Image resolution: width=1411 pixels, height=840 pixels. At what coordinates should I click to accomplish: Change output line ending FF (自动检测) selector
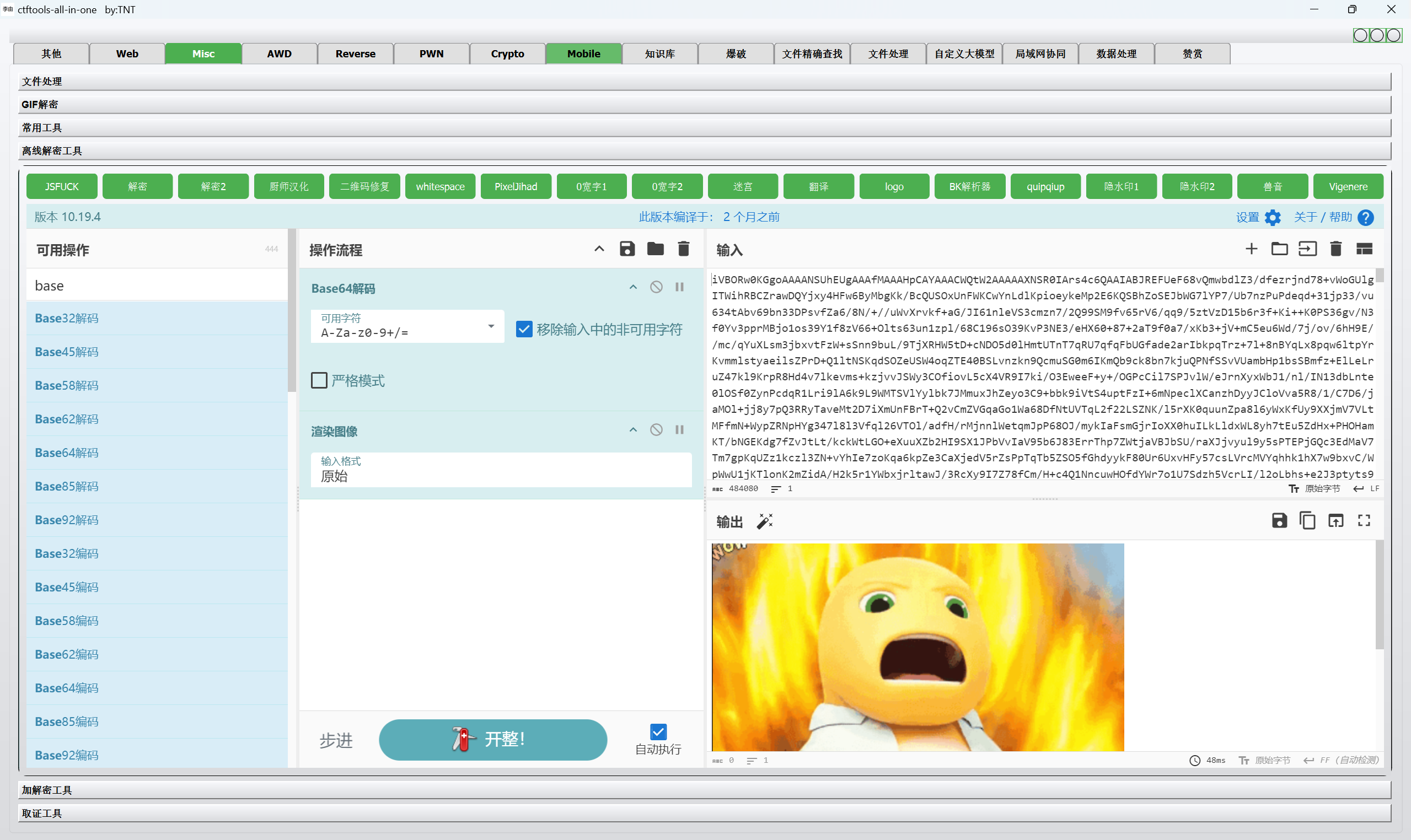(x=1341, y=760)
